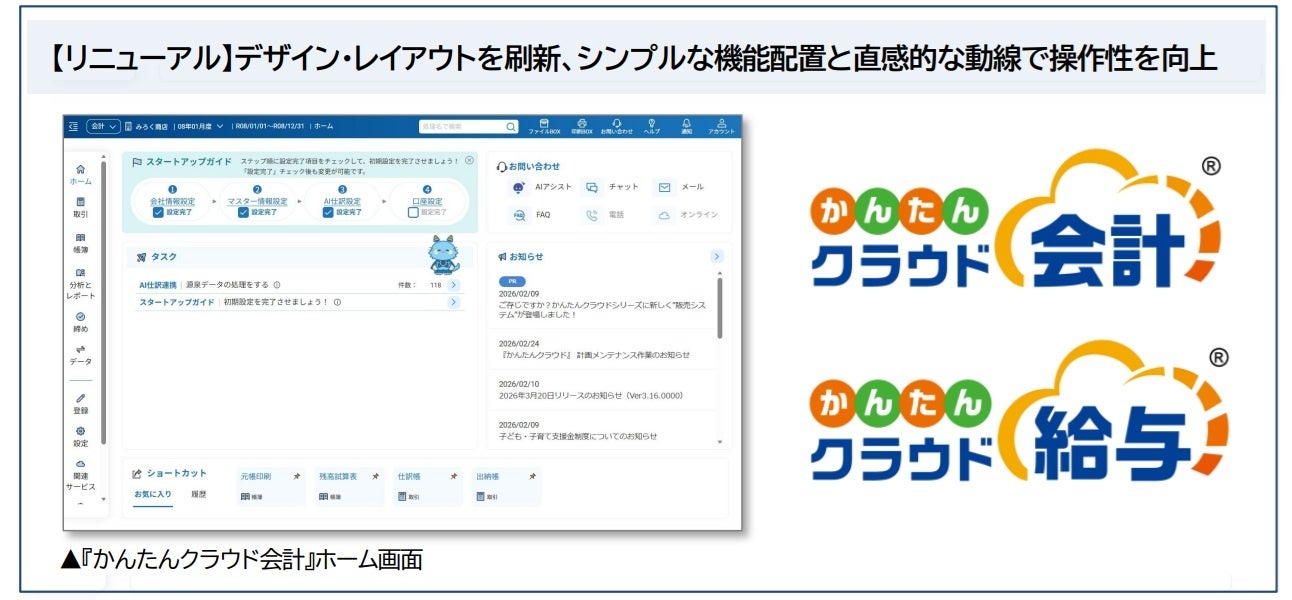1292x600 pixels.
Task: Expand the スタートアップガイド task row arrow
Action: pyautogui.click(x=454, y=302)
